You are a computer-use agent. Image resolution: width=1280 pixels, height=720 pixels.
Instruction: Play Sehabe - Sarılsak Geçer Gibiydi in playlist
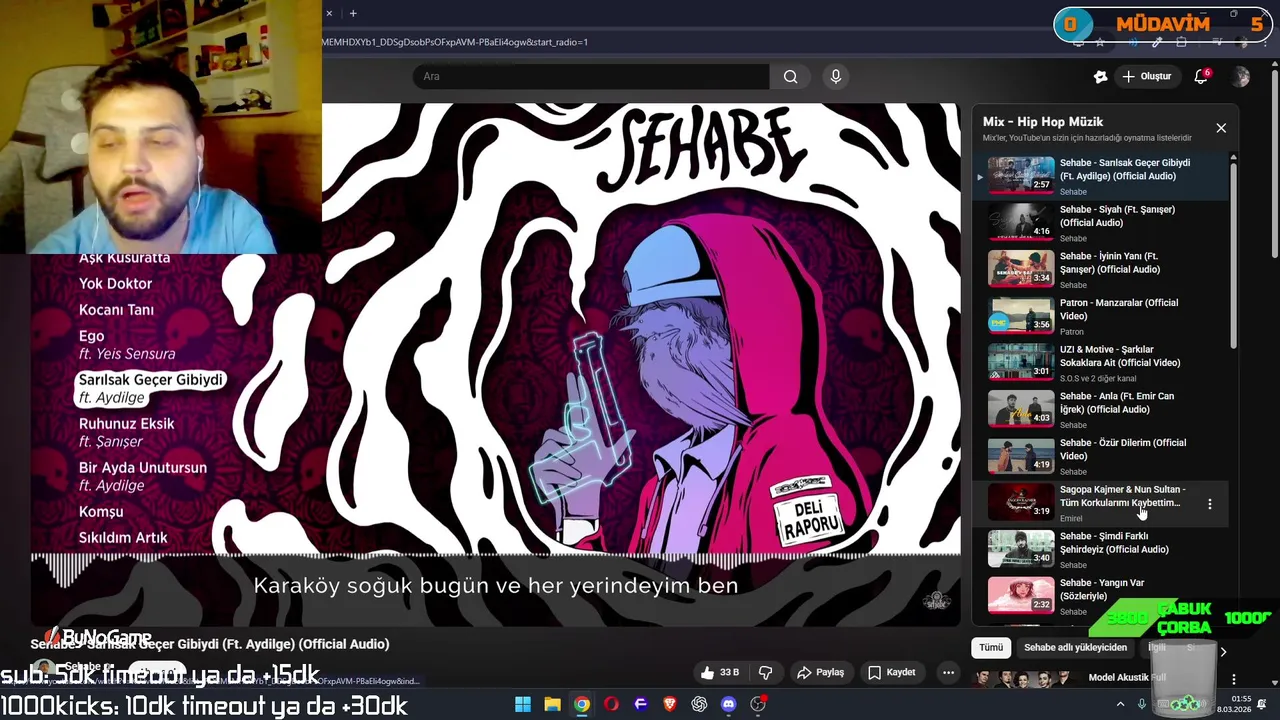[1102, 176]
